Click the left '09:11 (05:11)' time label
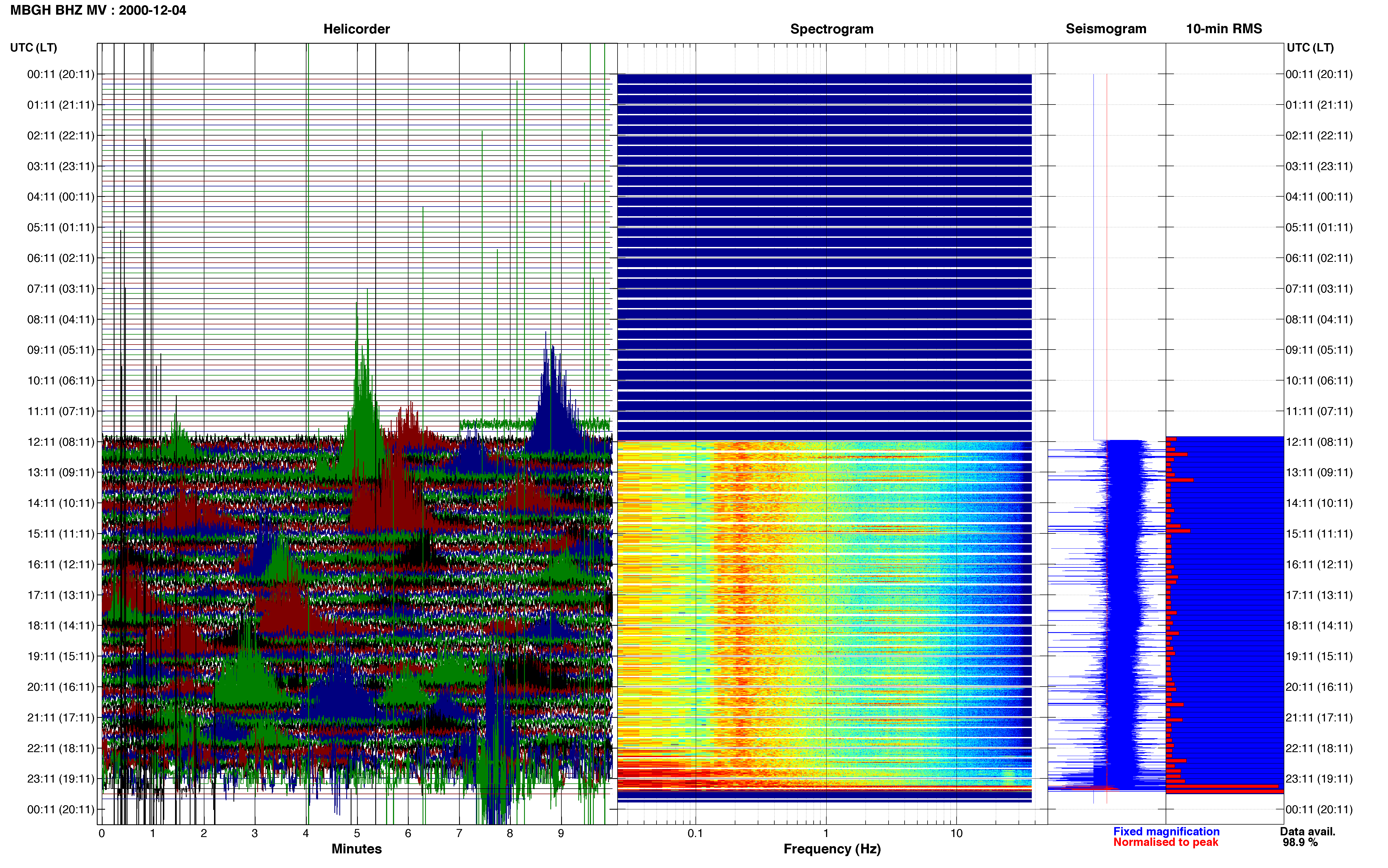Image resolution: width=1388 pixels, height=868 pixels. [61, 350]
